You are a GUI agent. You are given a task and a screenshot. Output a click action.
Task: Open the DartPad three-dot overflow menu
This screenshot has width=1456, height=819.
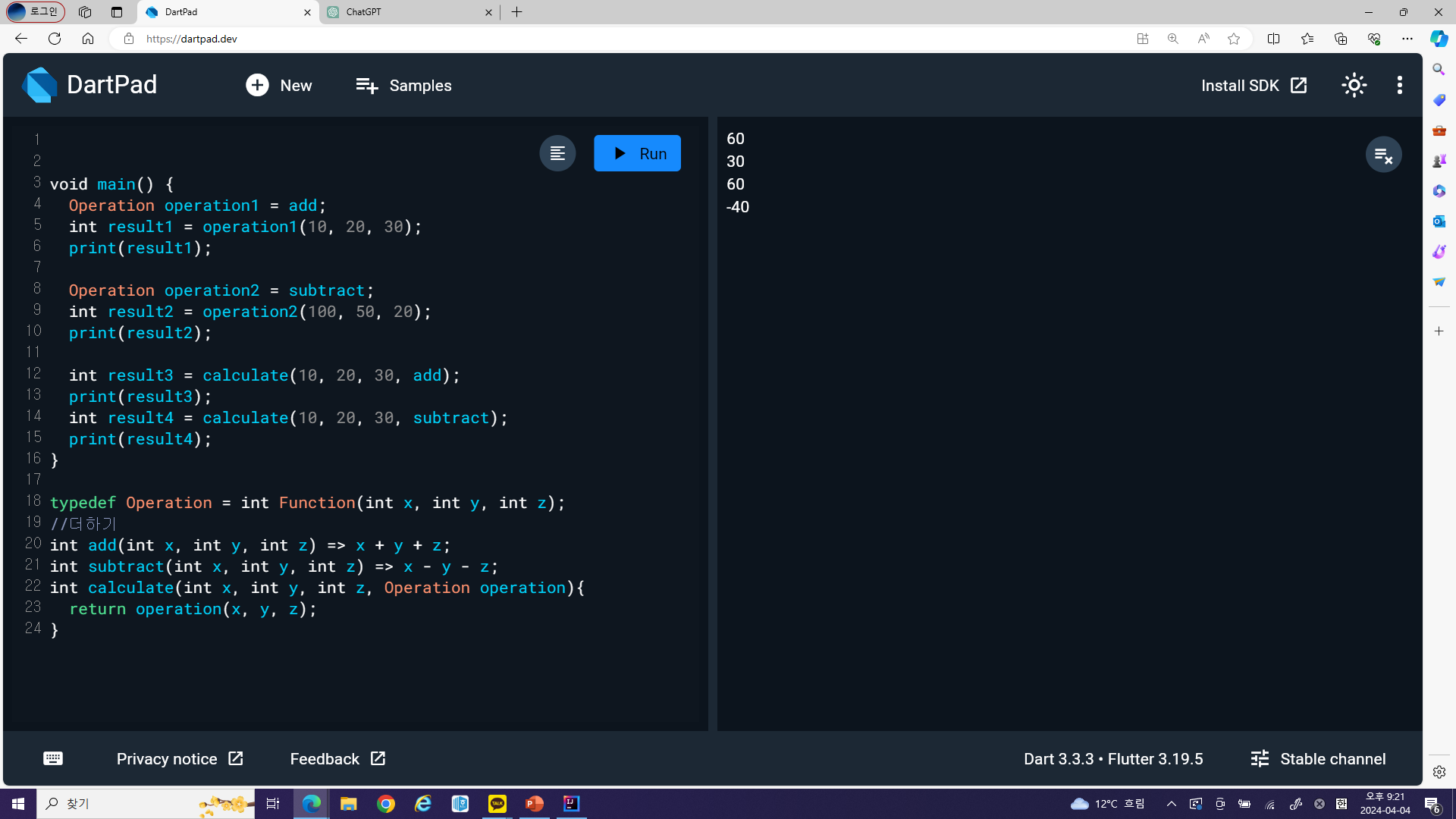1399,86
